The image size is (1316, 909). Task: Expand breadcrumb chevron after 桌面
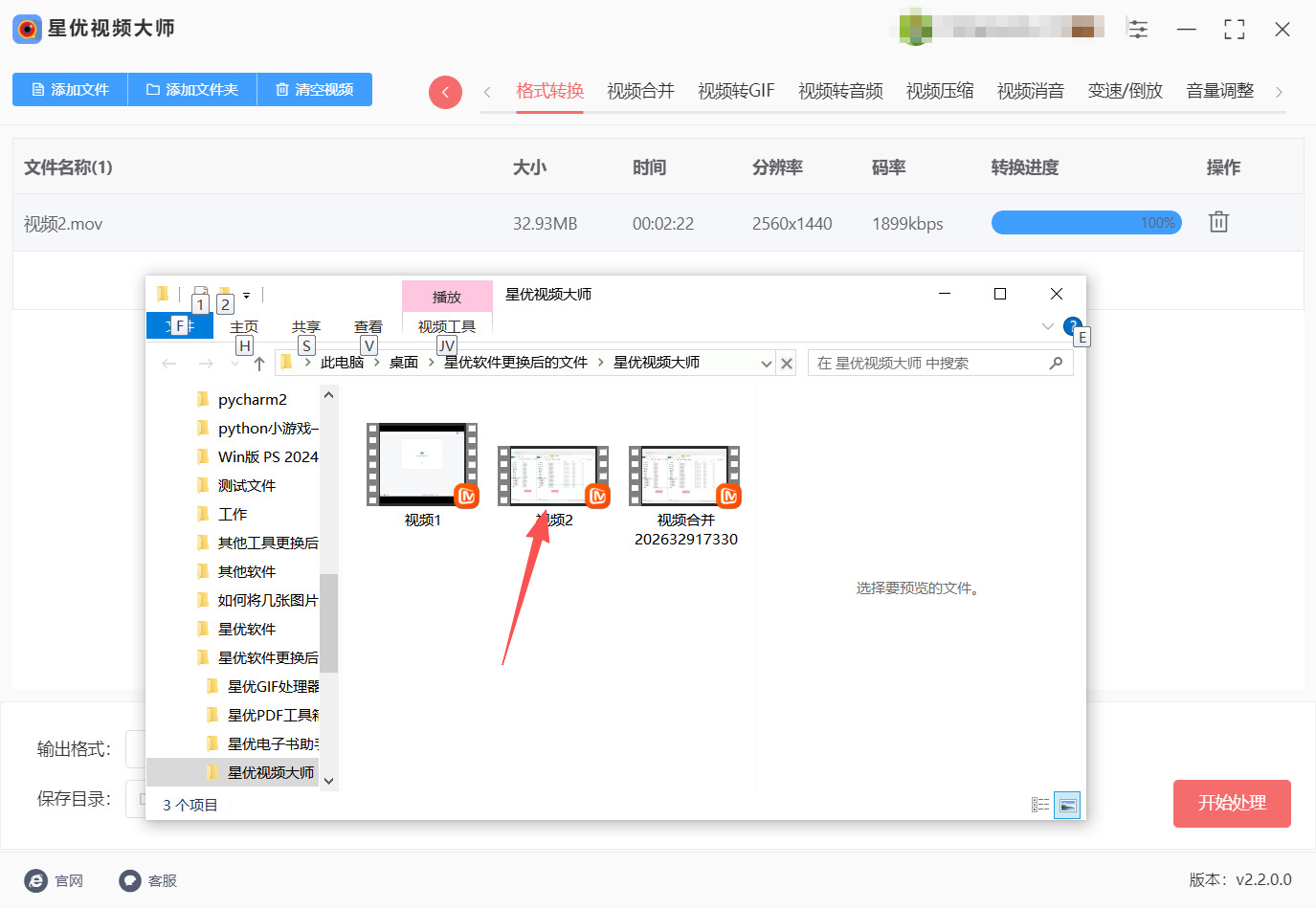(432, 363)
